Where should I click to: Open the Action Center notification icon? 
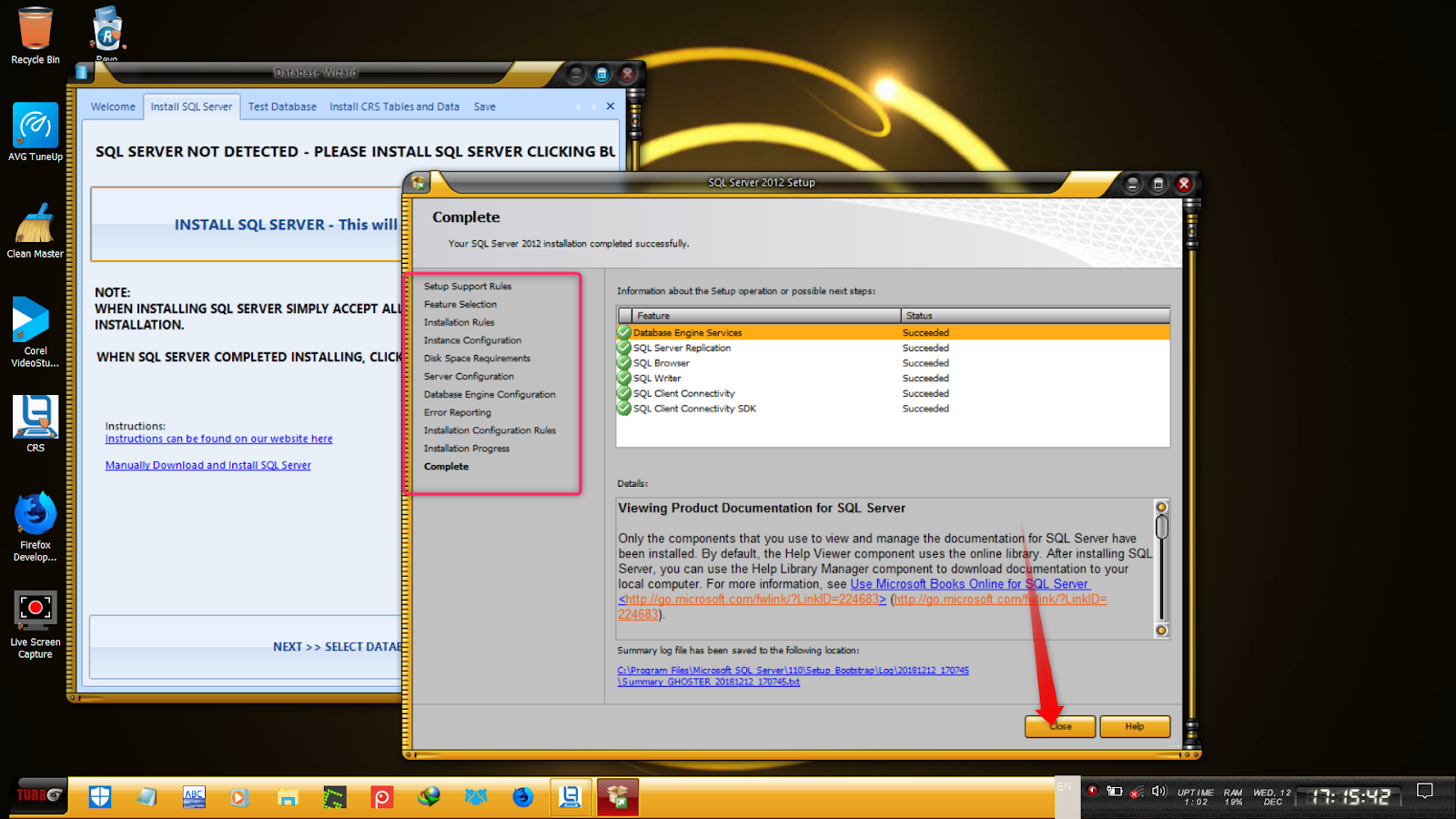[x=1425, y=791]
